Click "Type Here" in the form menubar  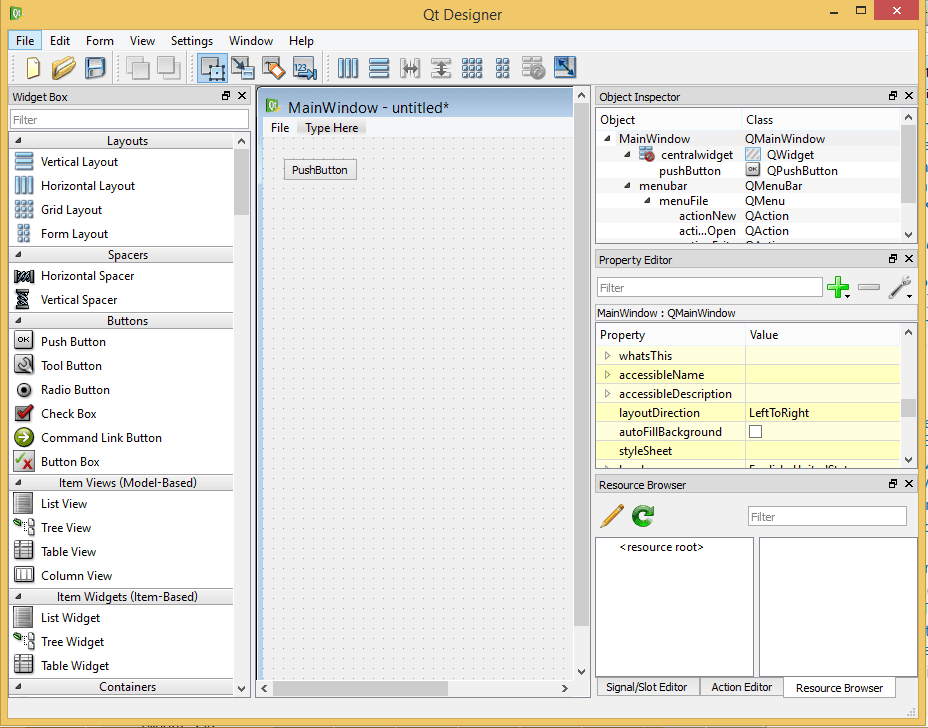pos(332,128)
